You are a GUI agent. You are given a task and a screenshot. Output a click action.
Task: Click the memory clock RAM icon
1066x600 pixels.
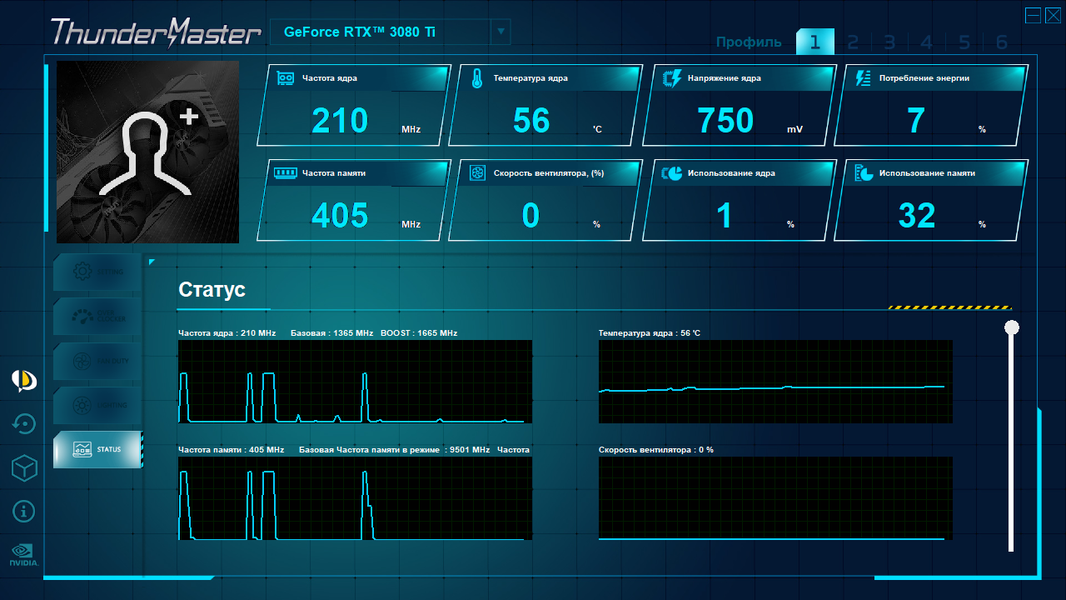point(286,173)
